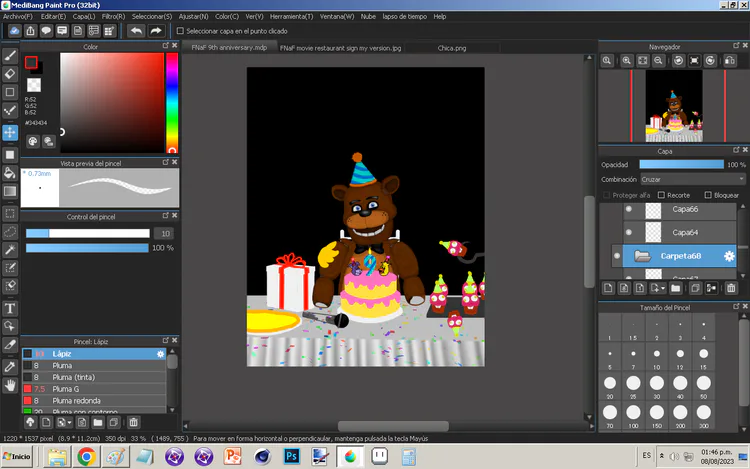Toggle visibility of Capa66 layer
This screenshot has width=750, height=469.
(629, 209)
